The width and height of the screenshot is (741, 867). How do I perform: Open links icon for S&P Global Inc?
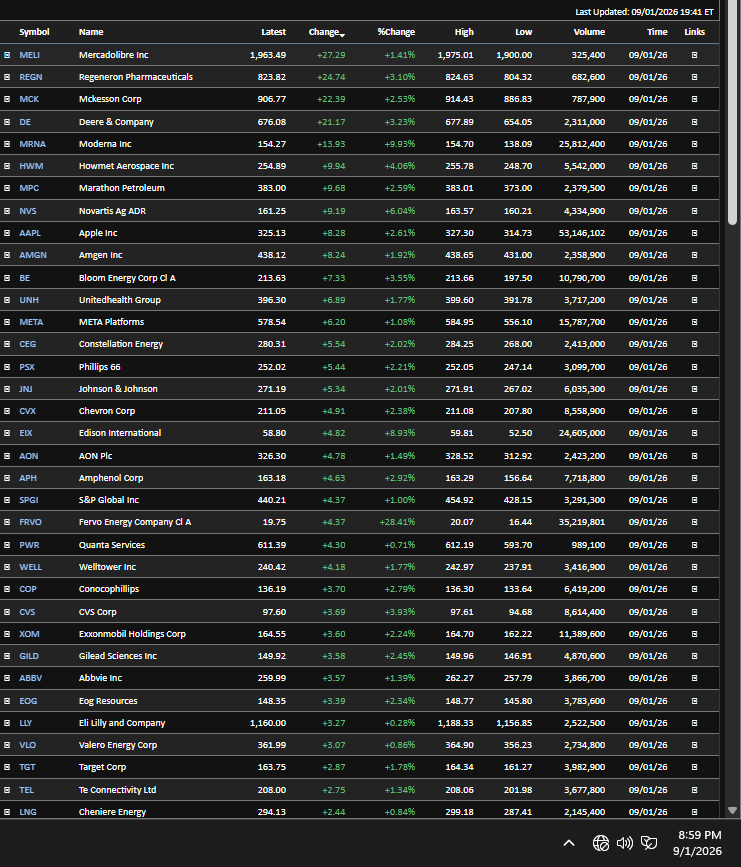tap(695, 500)
